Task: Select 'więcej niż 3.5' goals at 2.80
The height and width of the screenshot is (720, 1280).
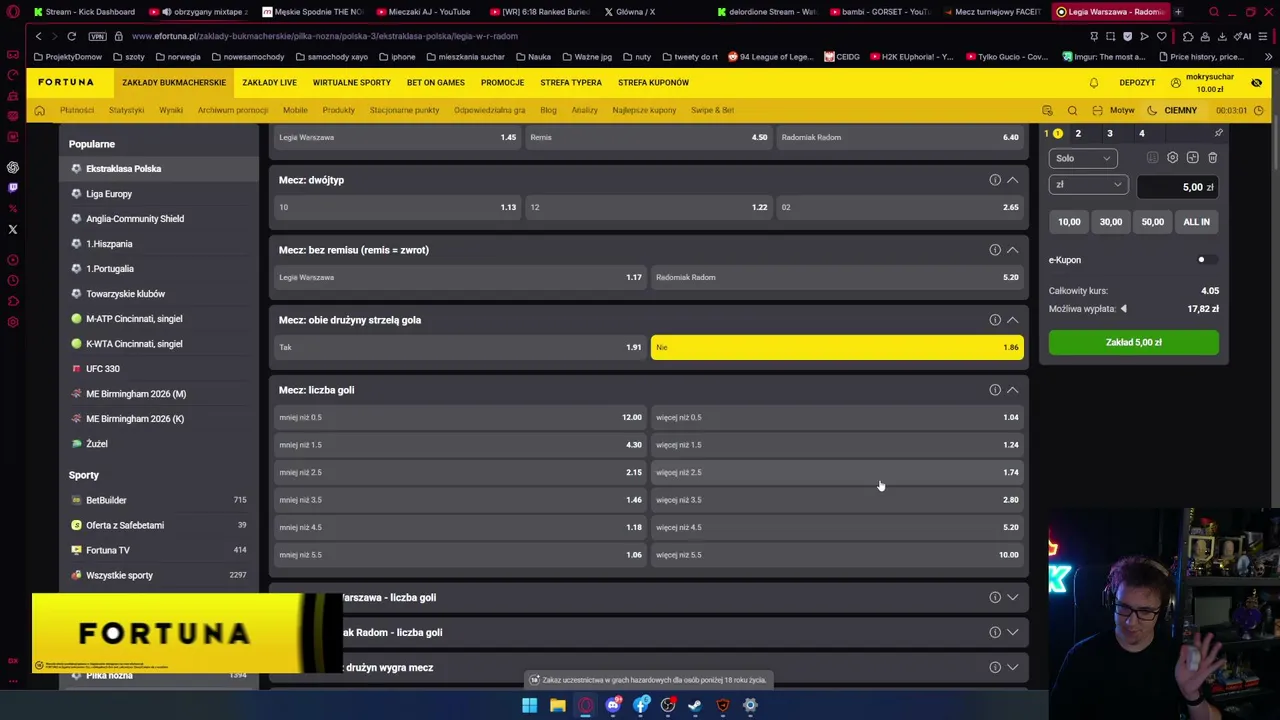Action: (837, 500)
